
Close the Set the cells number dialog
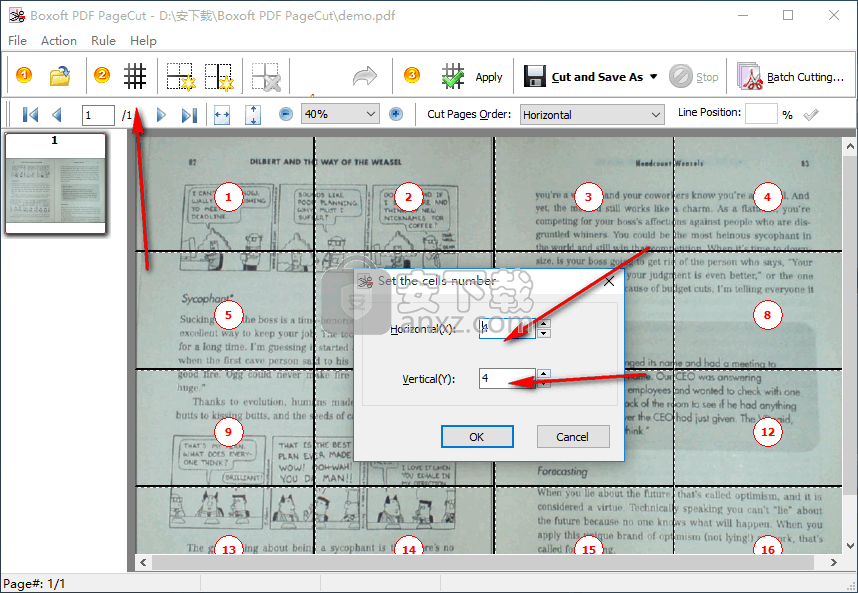609,281
